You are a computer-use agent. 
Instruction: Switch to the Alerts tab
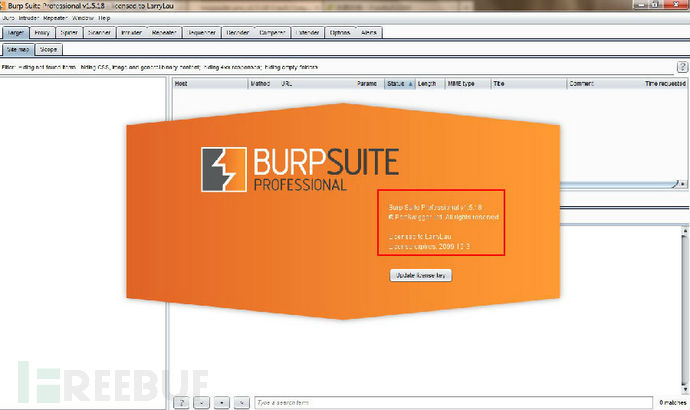coord(369,33)
